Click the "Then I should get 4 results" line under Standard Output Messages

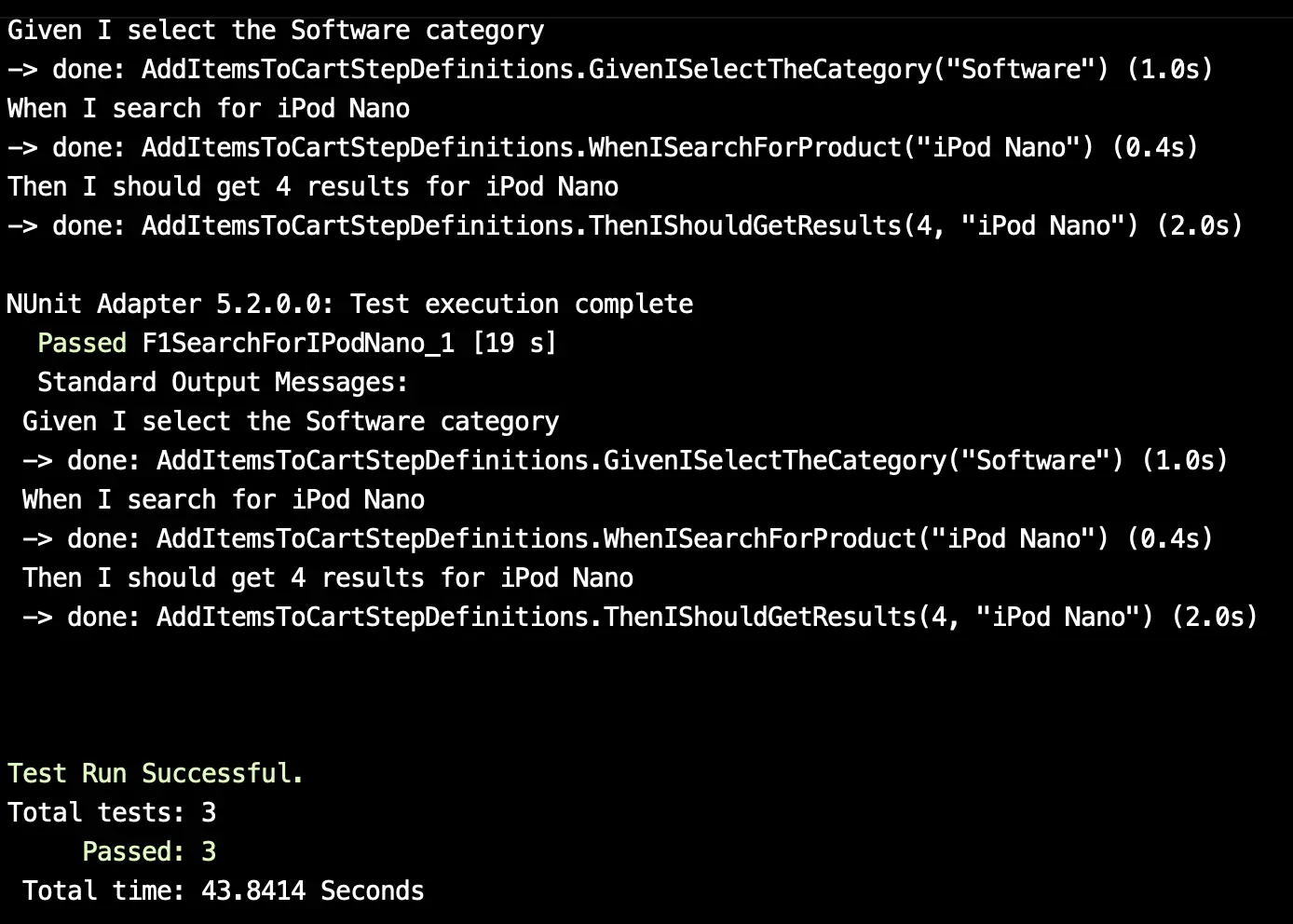(x=328, y=577)
